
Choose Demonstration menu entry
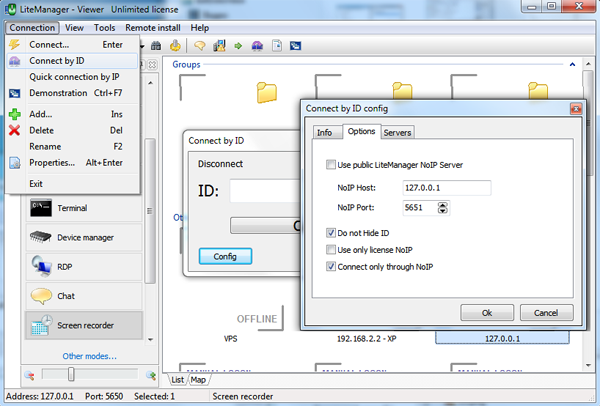pyautogui.click(x=72, y=93)
